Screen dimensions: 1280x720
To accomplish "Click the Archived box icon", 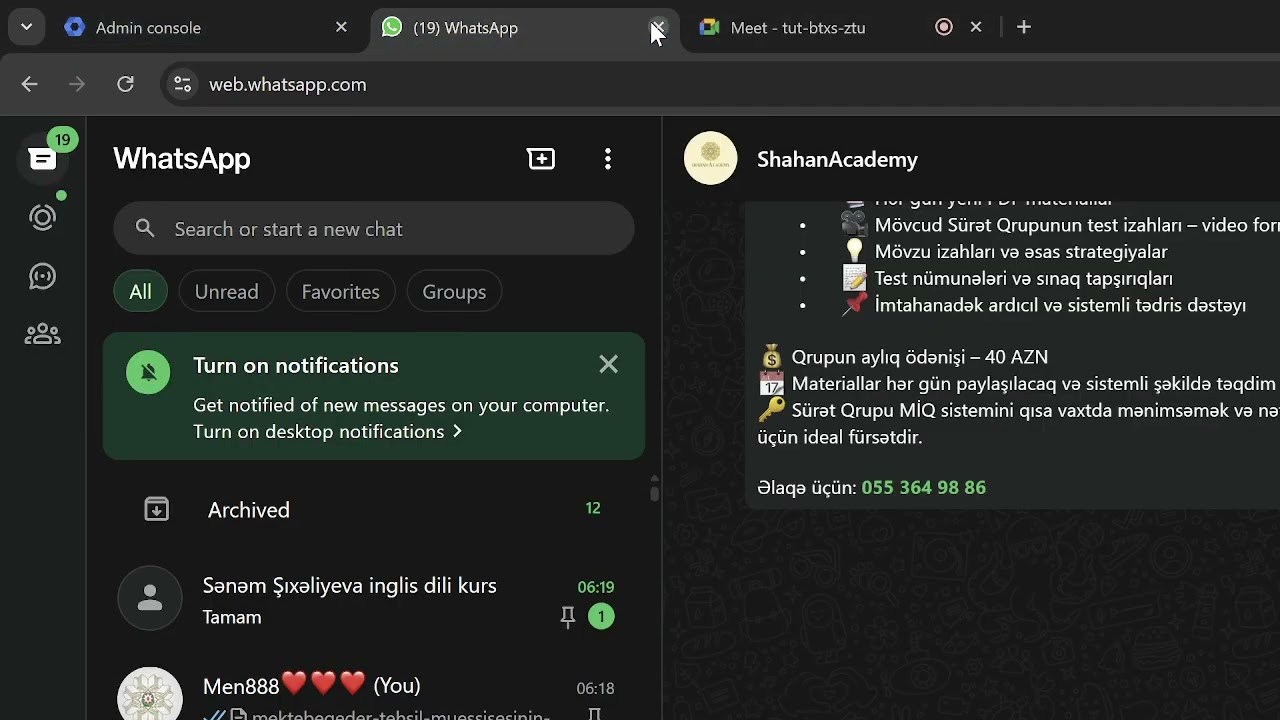I will 157,509.
